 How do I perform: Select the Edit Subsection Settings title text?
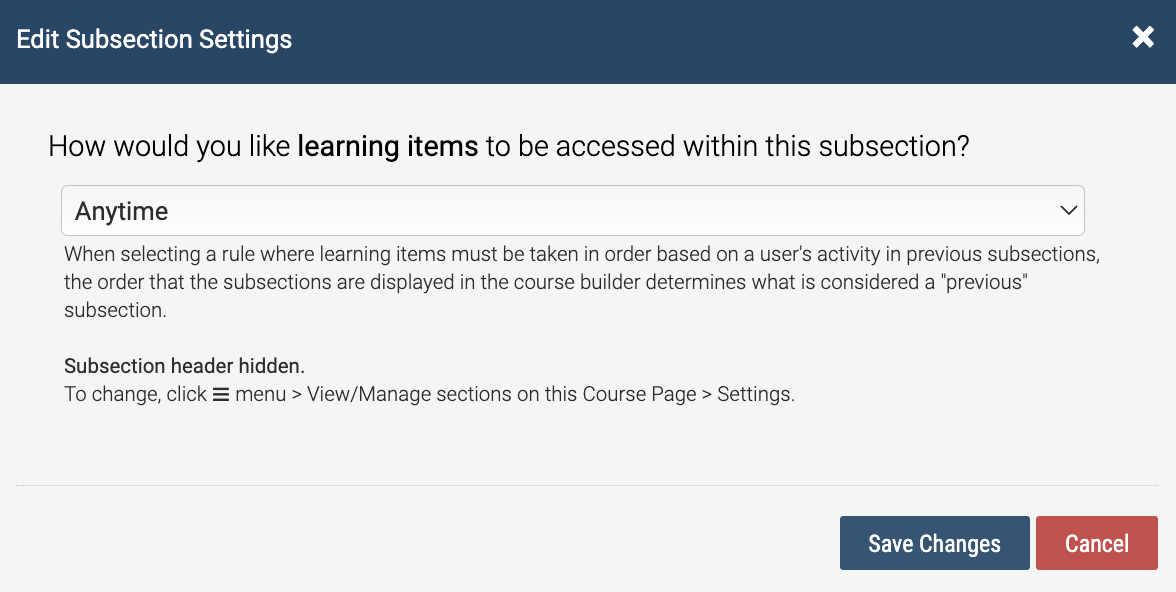[x=154, y=39]
